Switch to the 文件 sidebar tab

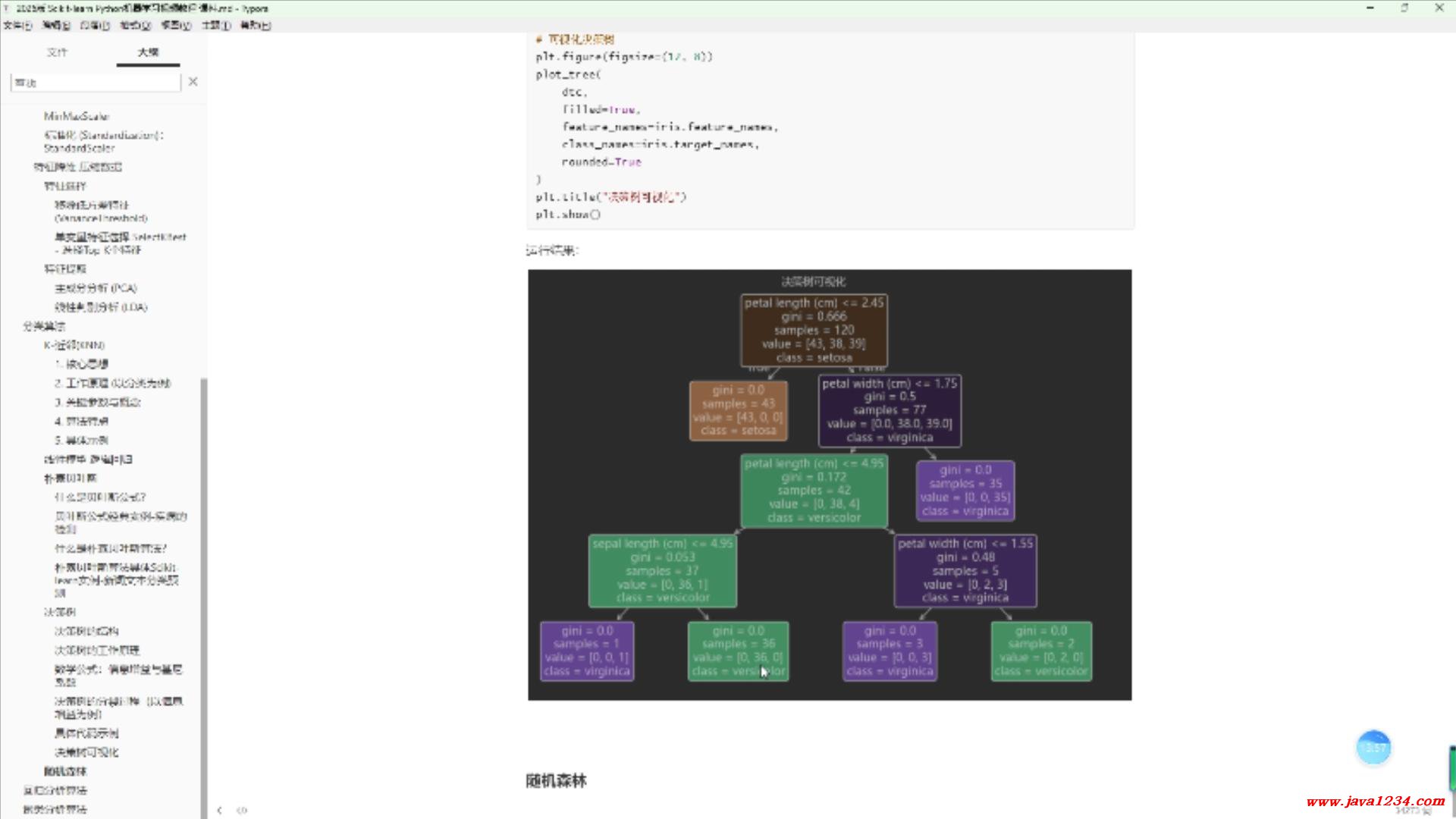point(57,52)
